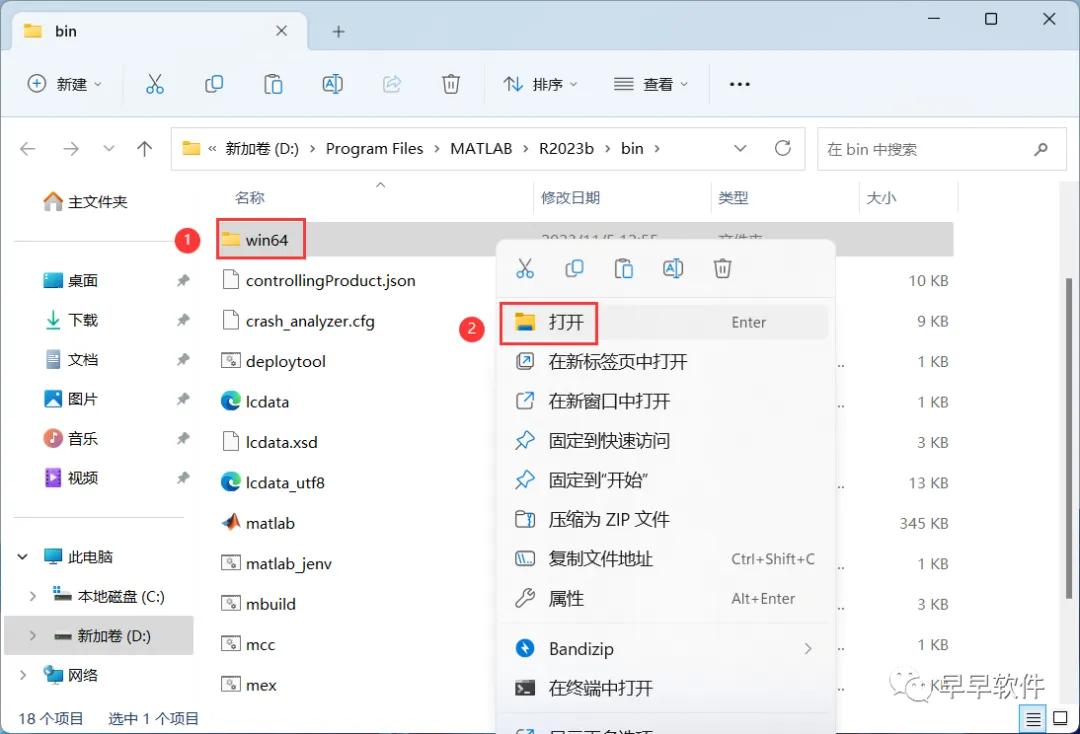Sort by the 修改日期 column header

coord(570,198)
